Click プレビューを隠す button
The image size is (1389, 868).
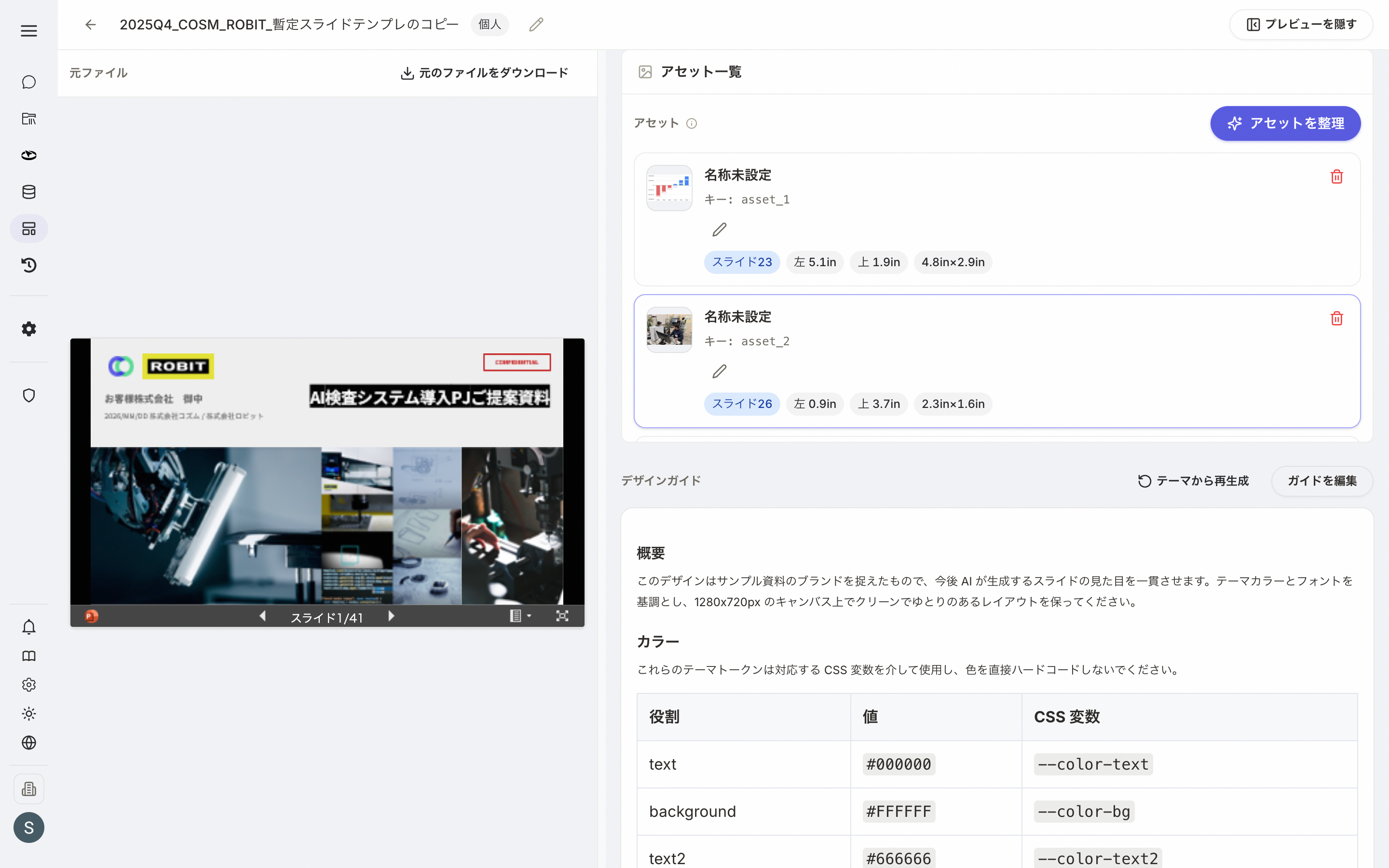1301,25
